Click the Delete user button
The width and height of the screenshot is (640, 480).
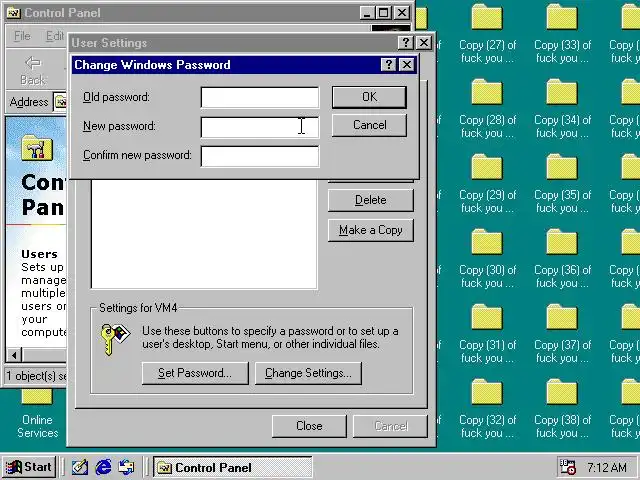(371, 200)
